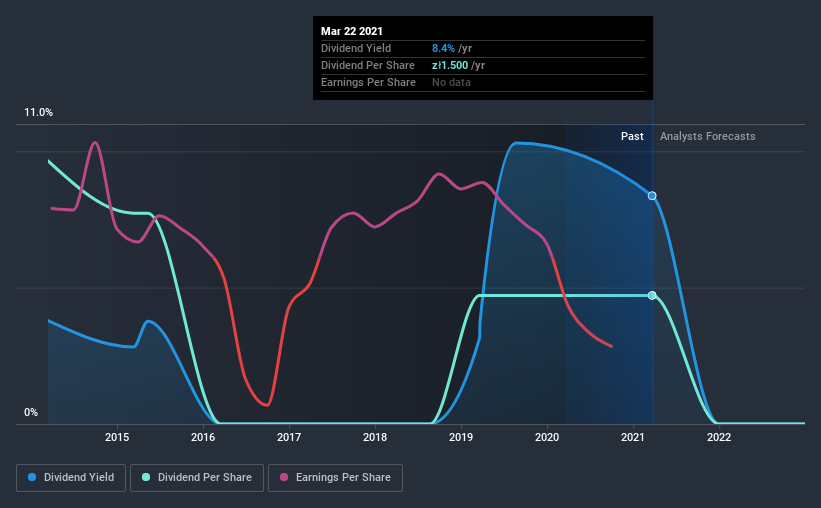Select the 2016 label on the x-axis
Image resolution: width=821 pixels, height=508 pixels.
203,437
